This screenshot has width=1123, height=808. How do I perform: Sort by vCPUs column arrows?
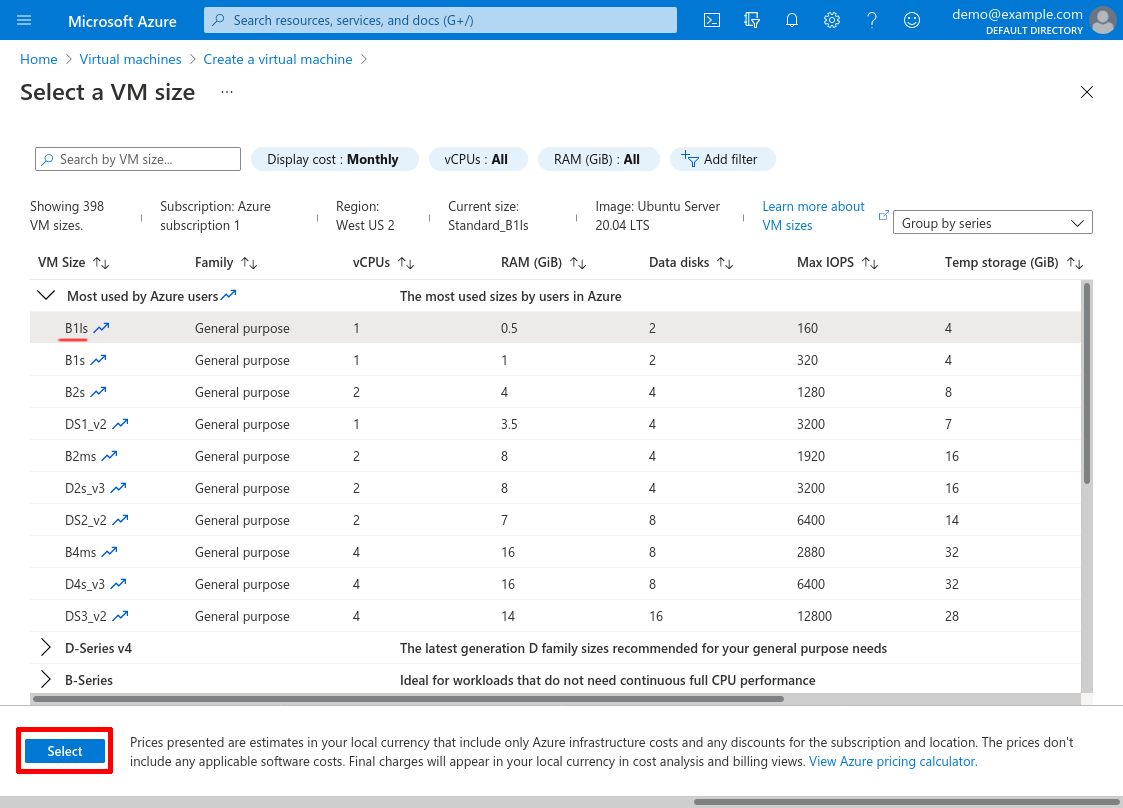pos(406,263)
